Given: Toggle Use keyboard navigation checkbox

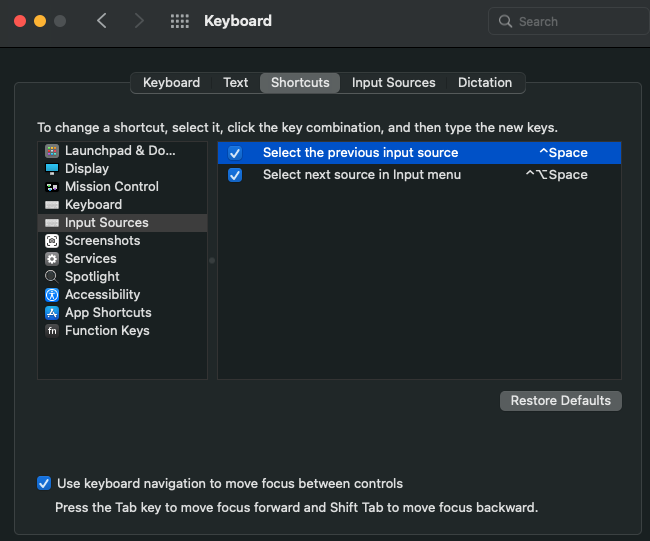Looking at the screenshot, I should click(44, 484).
